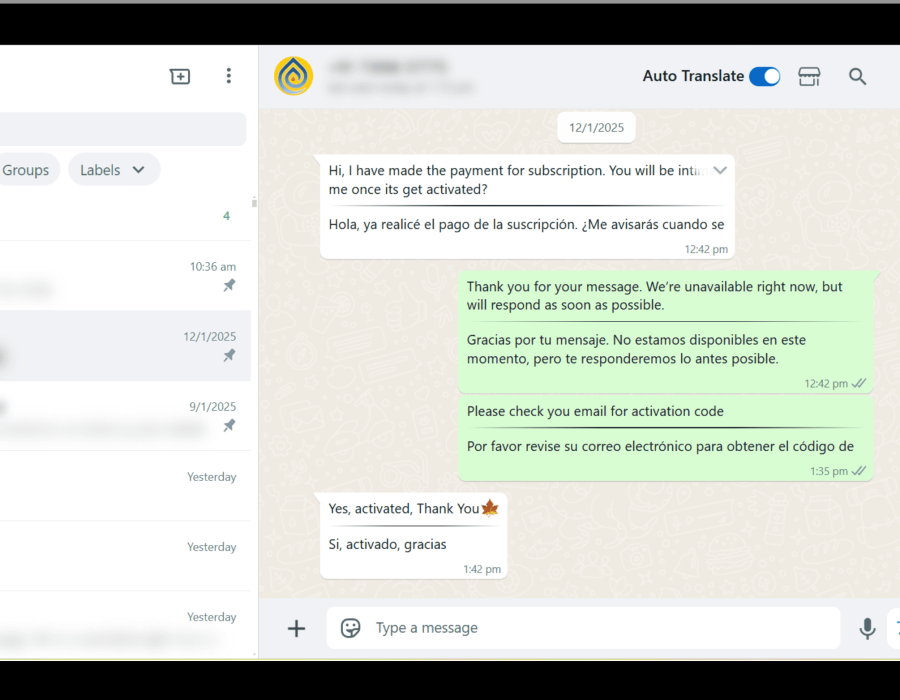Open the pinned chat from 10:36 am
The width and height of the screenshot is (900, 700).
[x=125, y=276]
